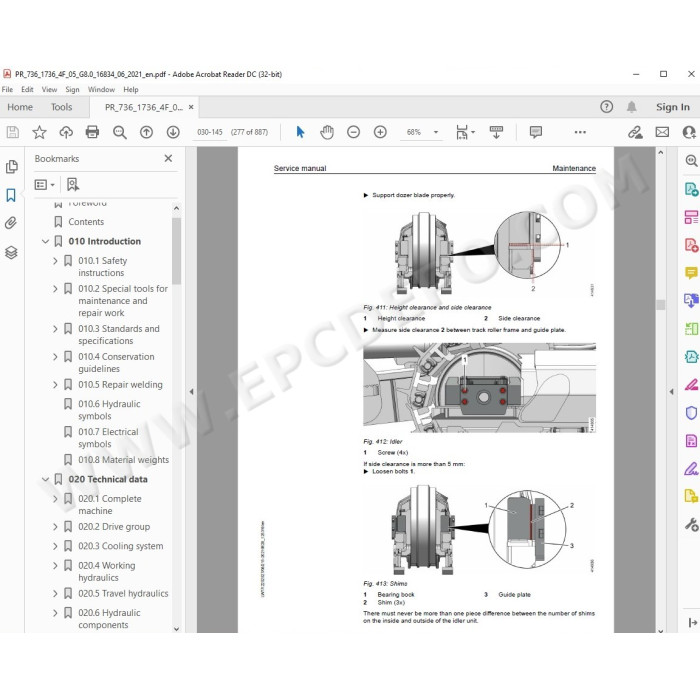This screenshot has height=700, width=700.
Task: Collapse left navigation pane arrow
Action: point(191,392)
